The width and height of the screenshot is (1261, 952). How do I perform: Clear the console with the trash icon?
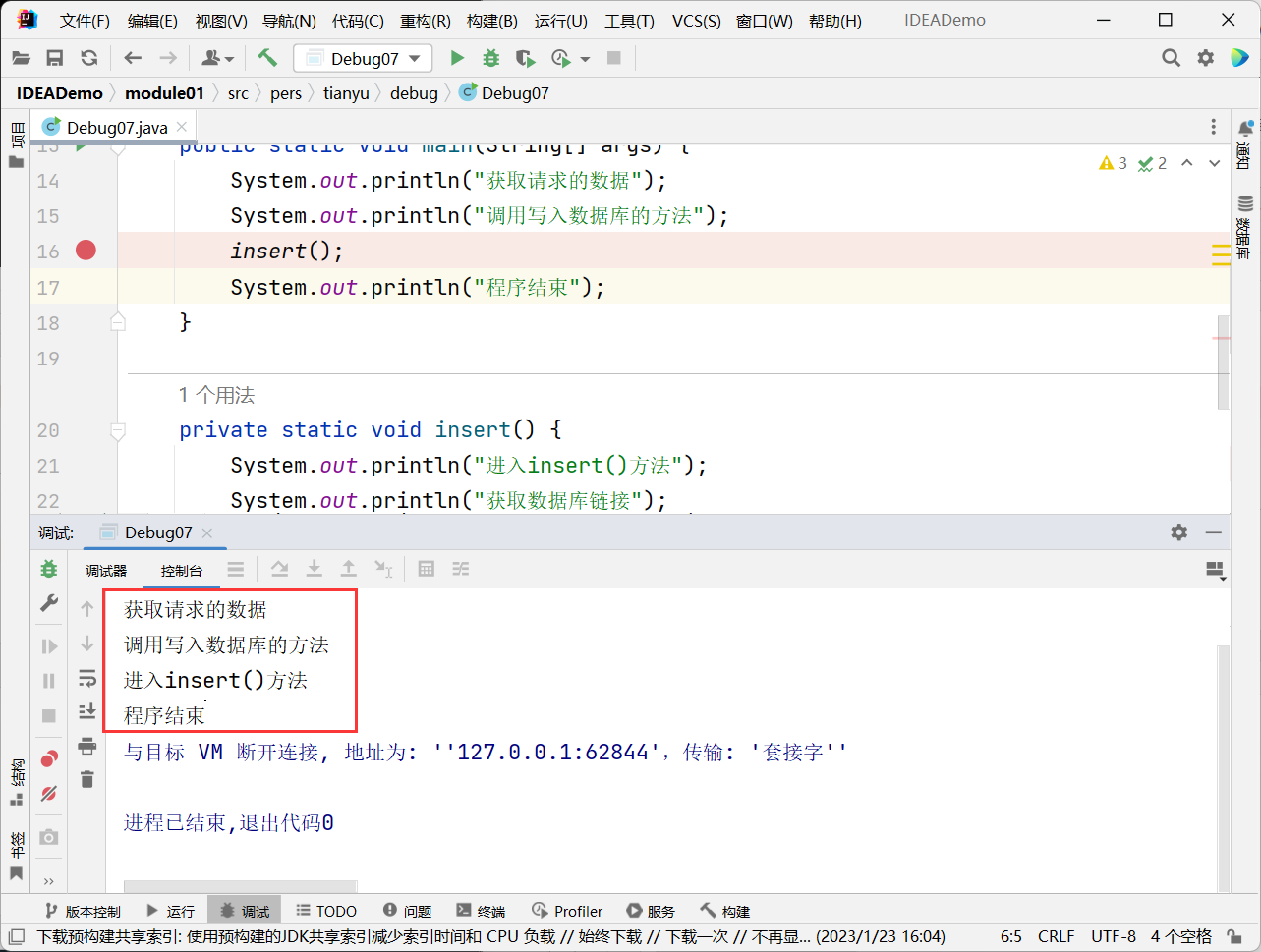click(87, 780)
